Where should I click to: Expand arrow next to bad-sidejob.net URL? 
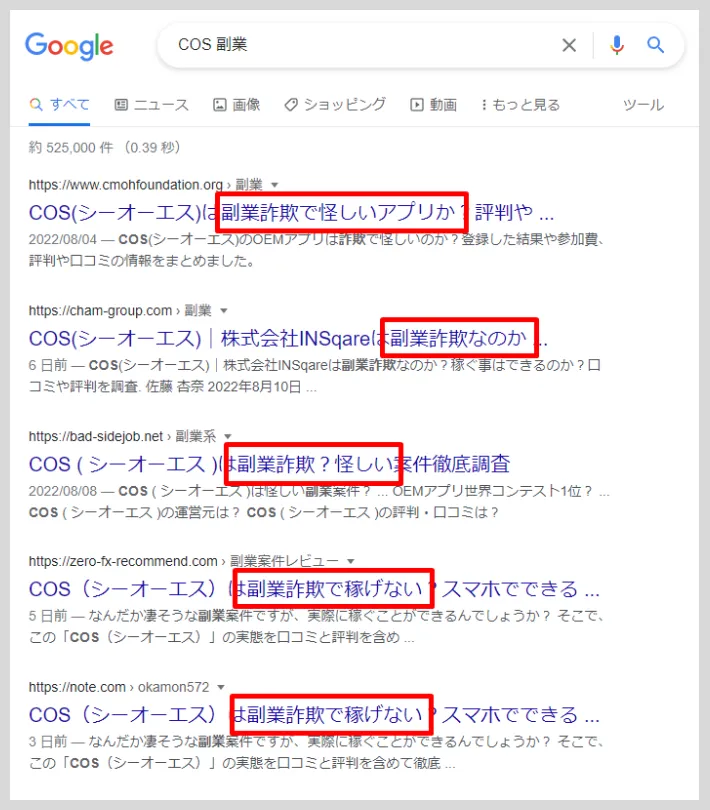point(228,436)
